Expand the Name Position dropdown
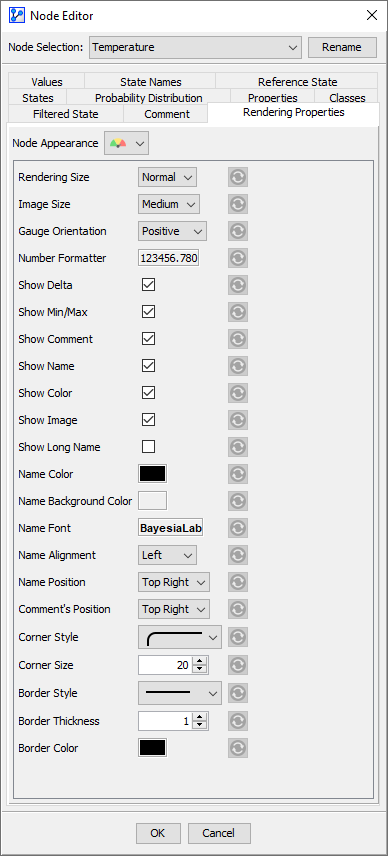This screenshot has width=388, height=856. (174, 582)
